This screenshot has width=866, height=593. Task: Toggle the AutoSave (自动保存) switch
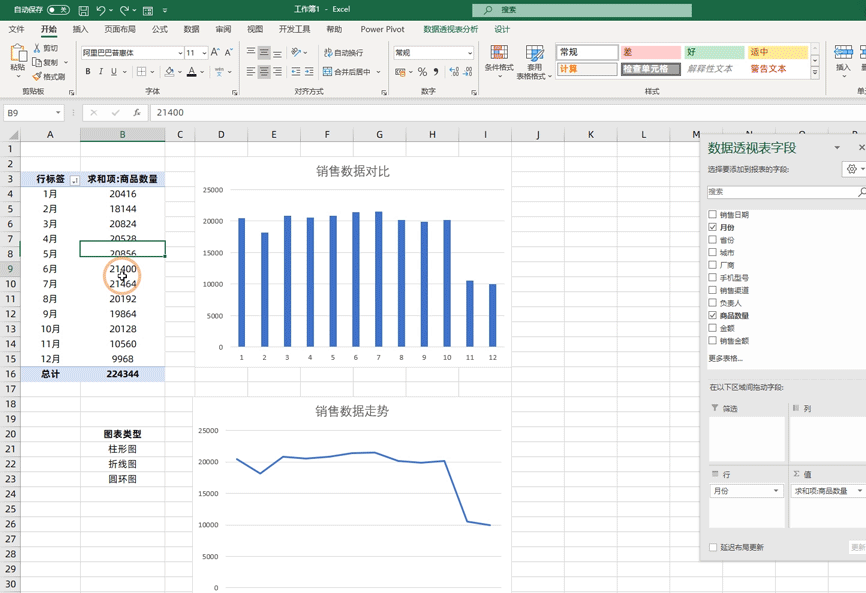point(58,10)
